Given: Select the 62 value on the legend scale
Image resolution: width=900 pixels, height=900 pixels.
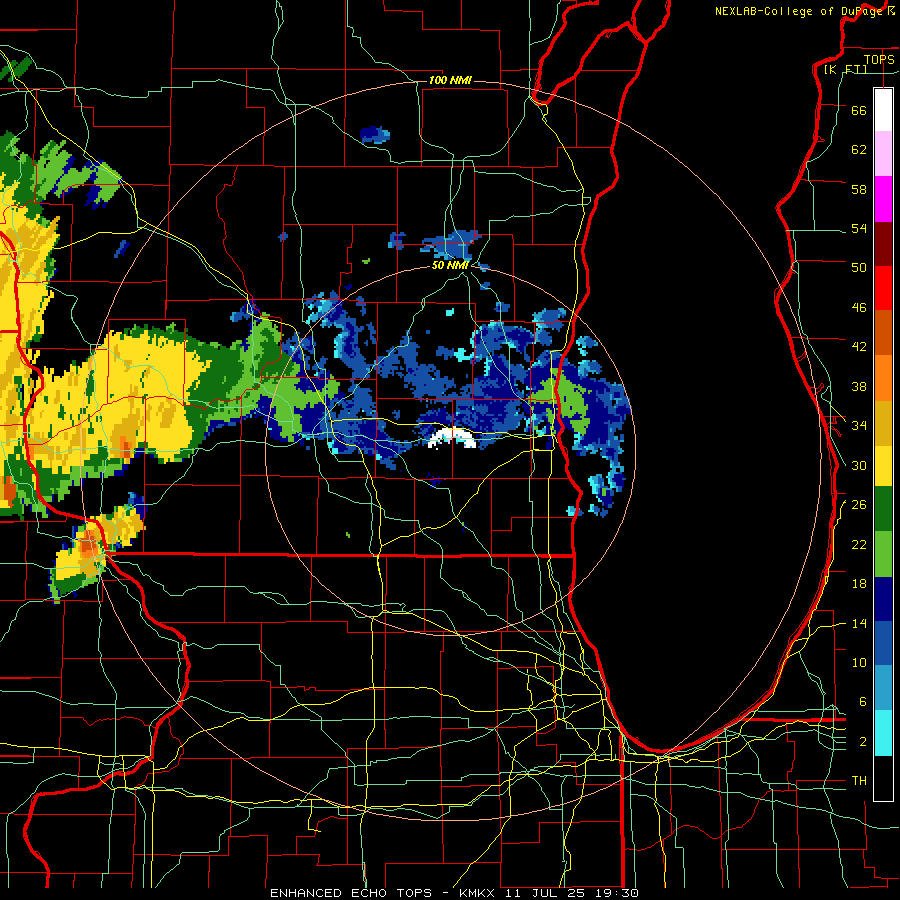Looking at the screenshot, I should point(859,150).
